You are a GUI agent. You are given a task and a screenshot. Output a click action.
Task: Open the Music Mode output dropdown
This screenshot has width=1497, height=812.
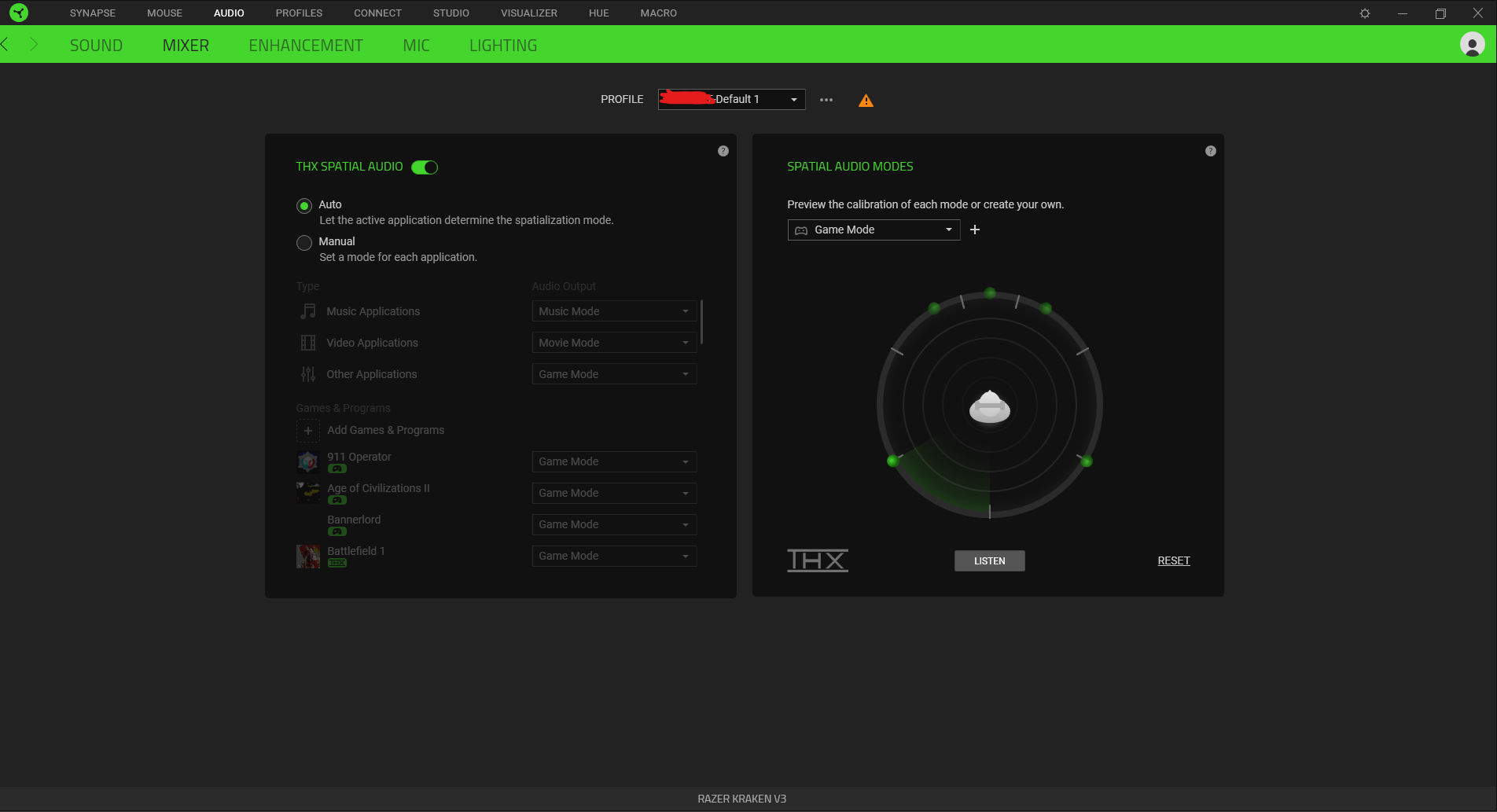pyautogui.click(x=614, y=311)
